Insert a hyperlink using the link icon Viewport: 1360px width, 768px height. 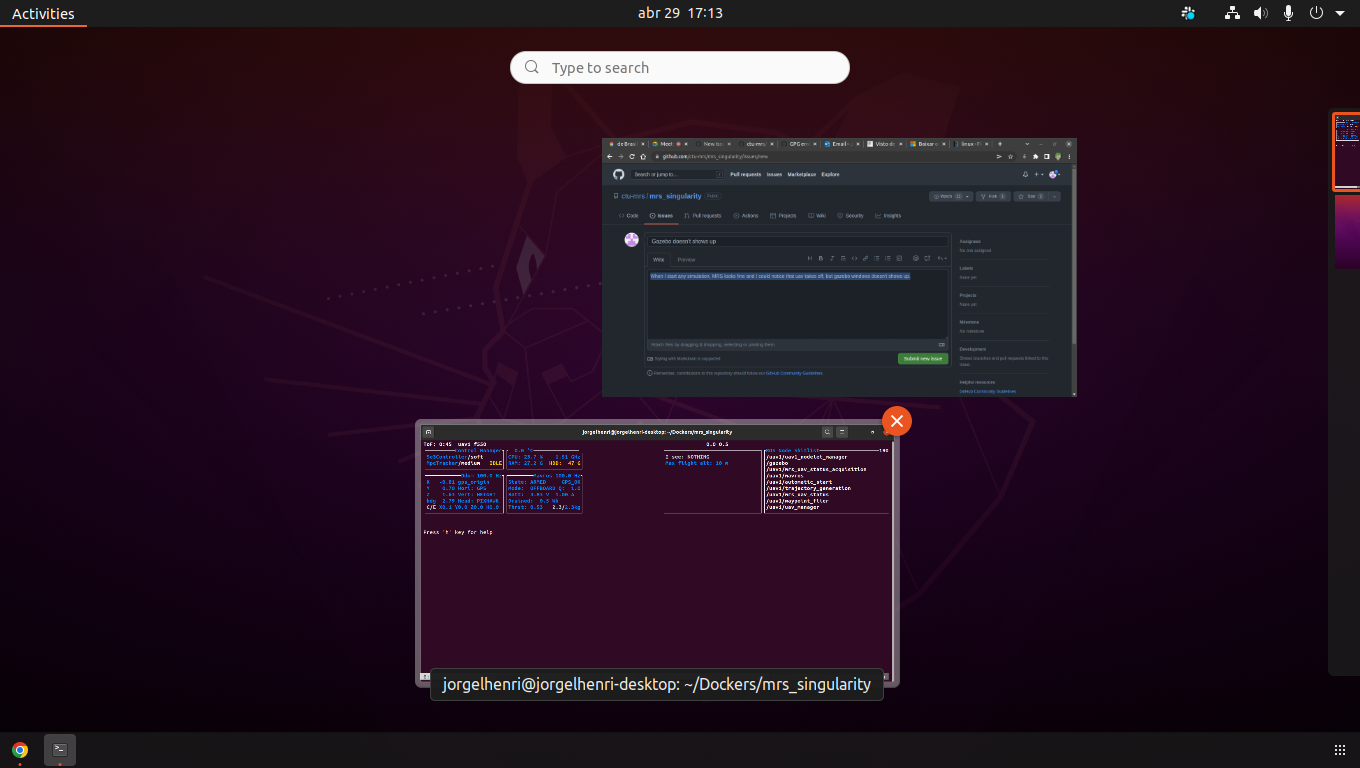coord(866,258)
